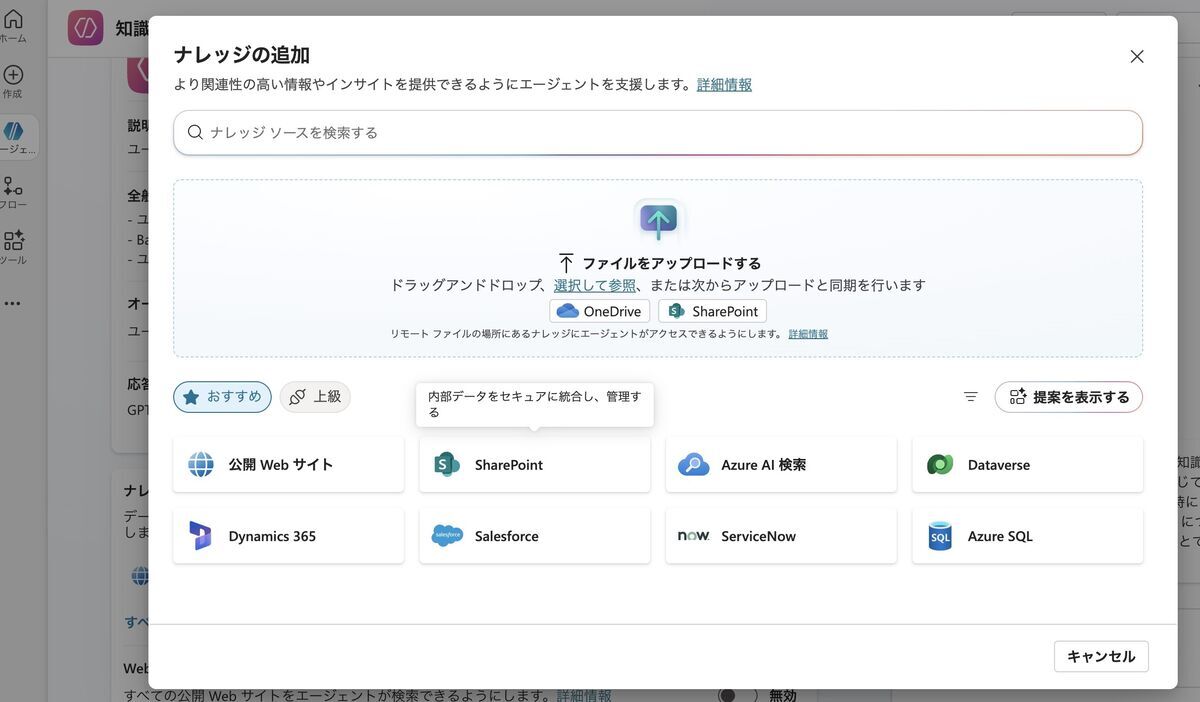The image size is (1200, 702).
Task: Toggle the Web search 無効 switch
Action: [x=737, y=695]
